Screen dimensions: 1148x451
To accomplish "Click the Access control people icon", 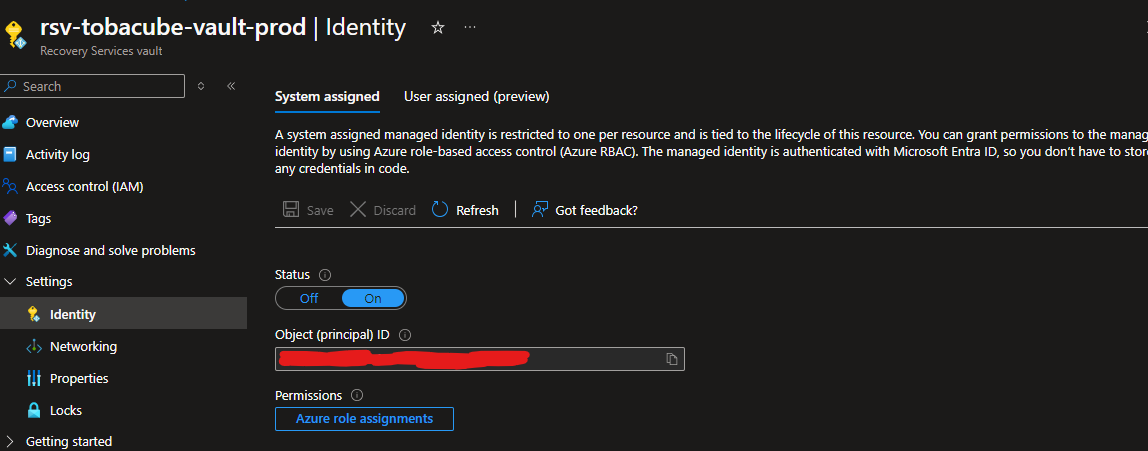I will point(10,186).
